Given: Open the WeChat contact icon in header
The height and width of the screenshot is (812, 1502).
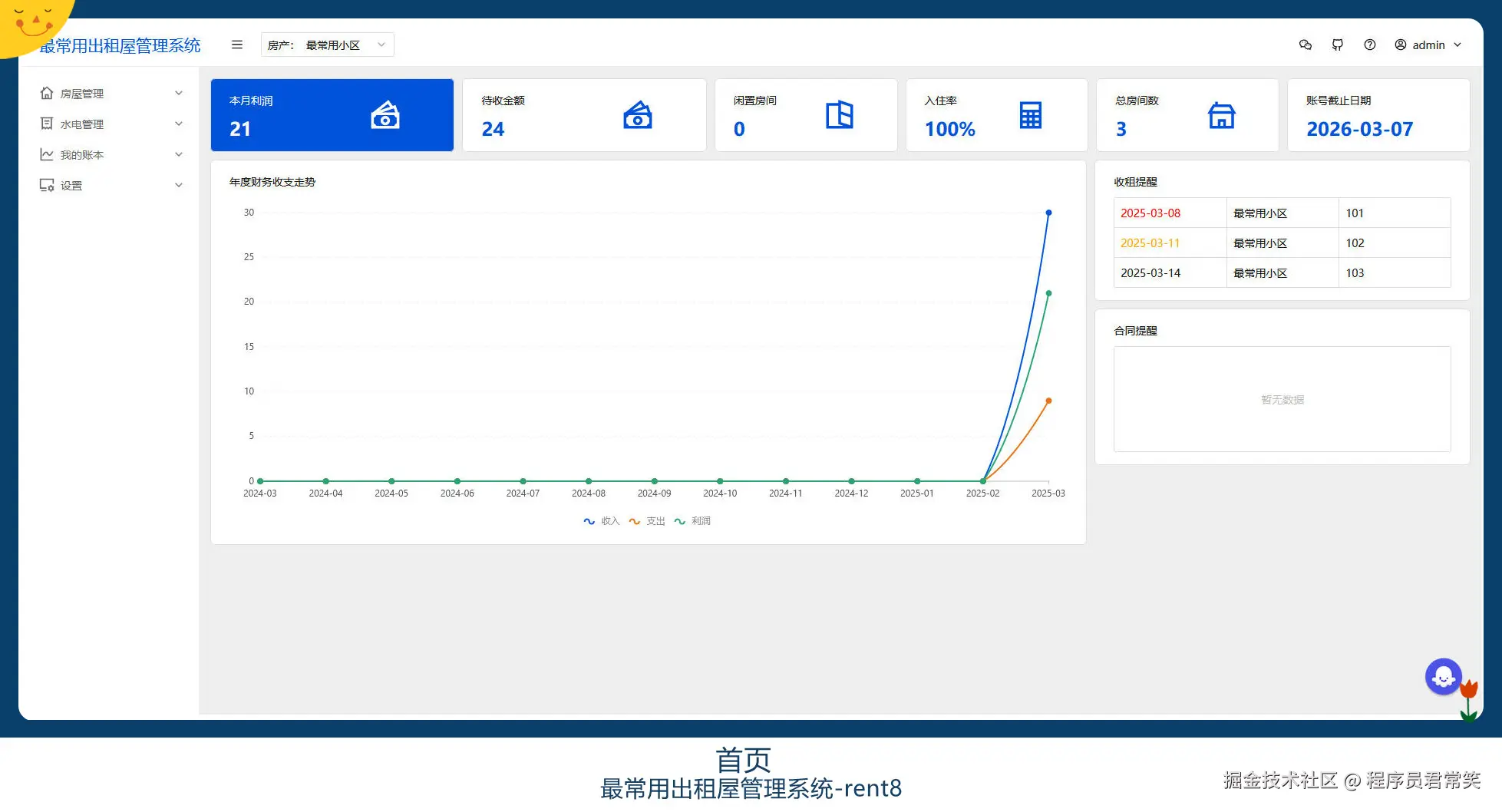Looking at the screenshot, I should [1306, 45].
